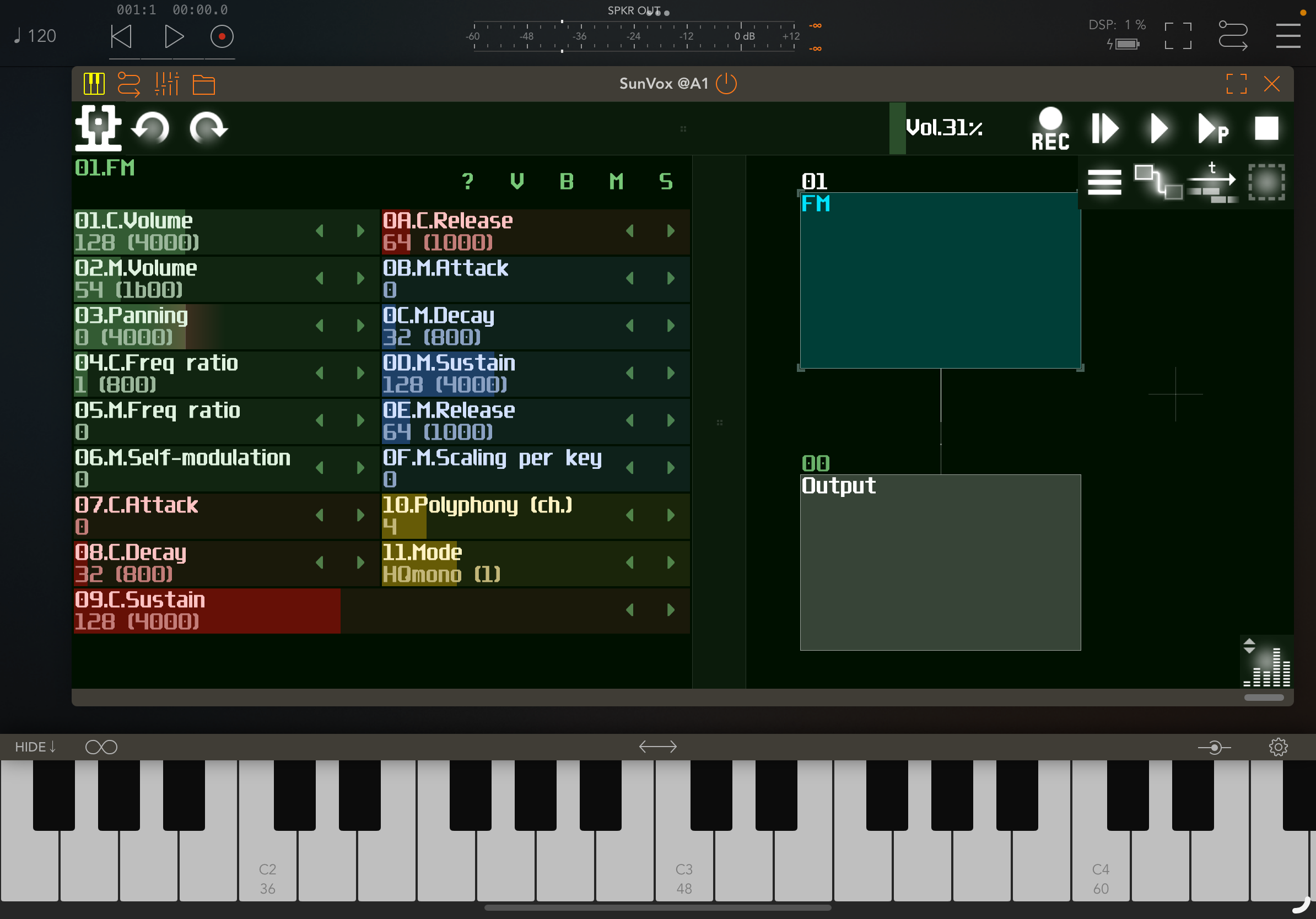Toggle B bypass for FM module
Image resolution: width=1316 pixels, height=919 pixels.
tap(567, 182)
